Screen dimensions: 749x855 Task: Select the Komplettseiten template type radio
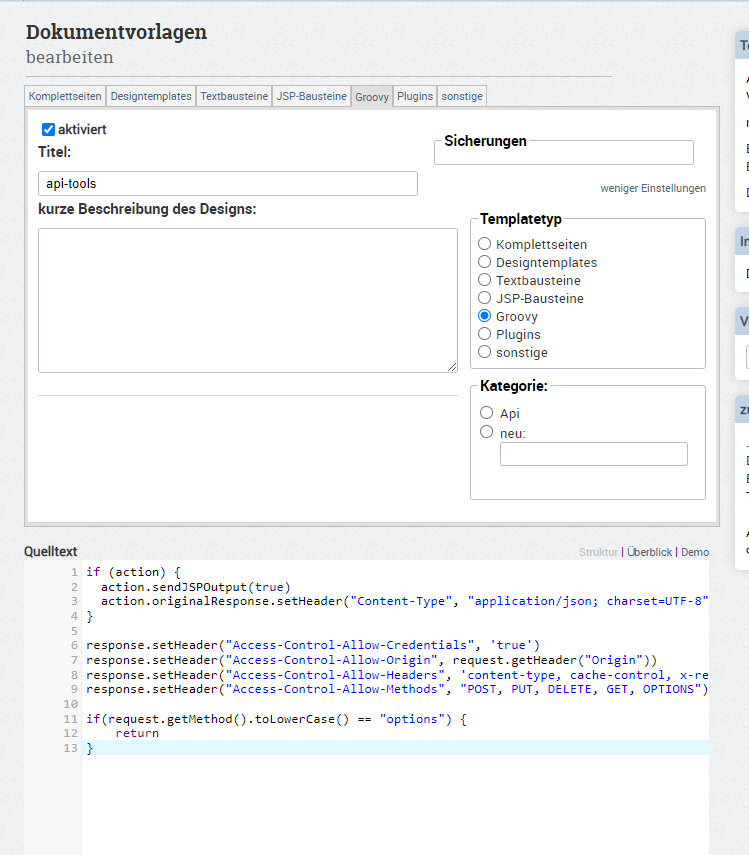pyautogui.click(x=485, y=244)
